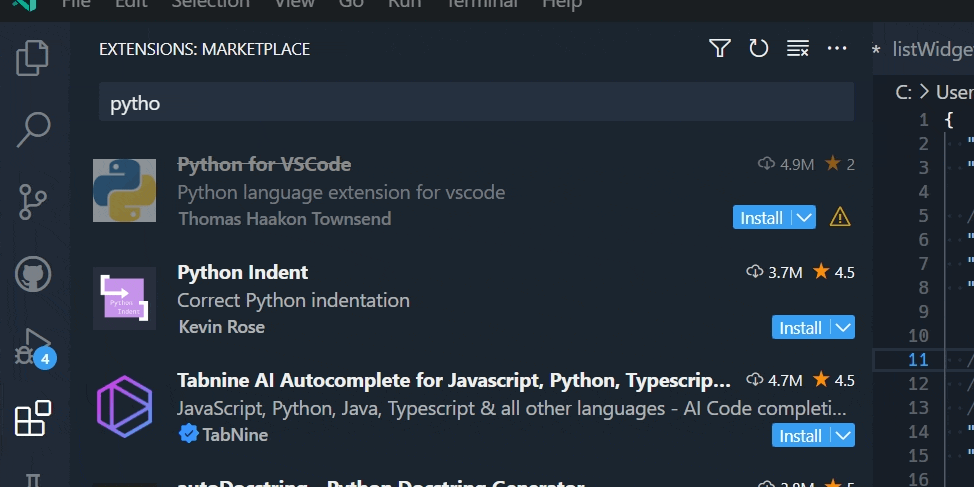
Task: Refresh the extensions list
Action: pos(758,48)
